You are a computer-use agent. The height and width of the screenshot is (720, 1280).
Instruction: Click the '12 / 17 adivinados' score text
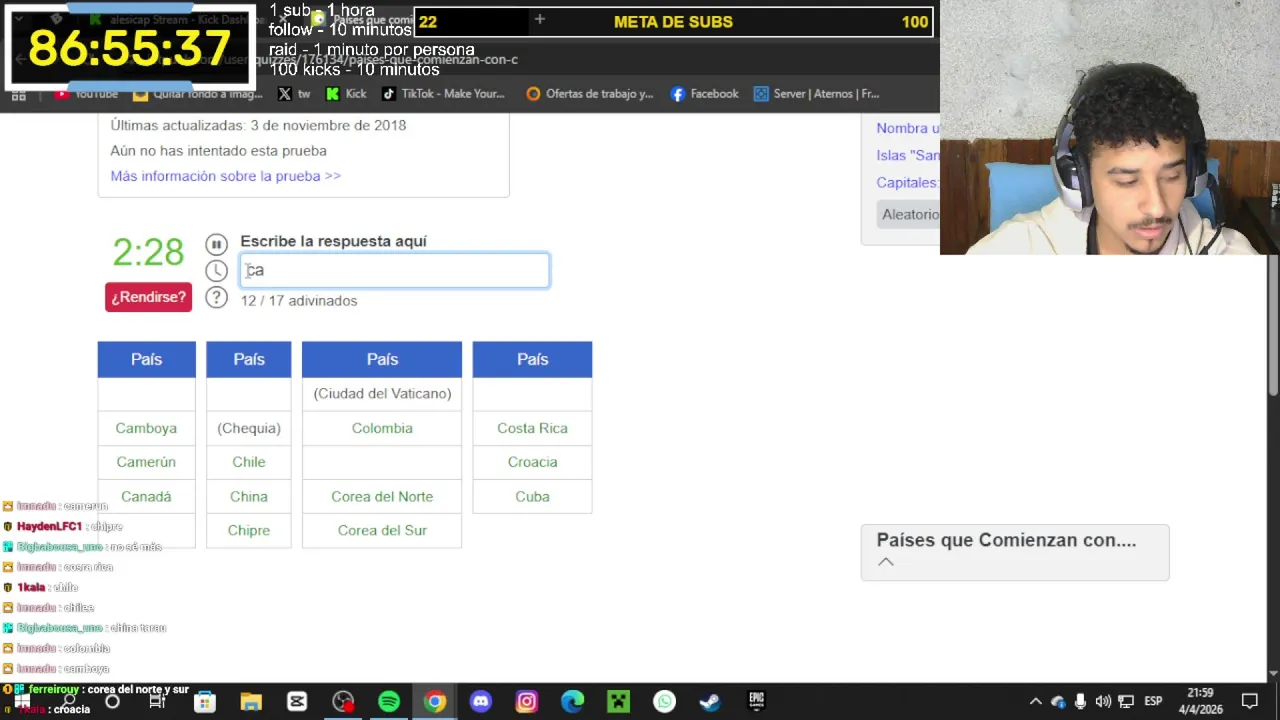pyautogui.click(x=298, y=300)
